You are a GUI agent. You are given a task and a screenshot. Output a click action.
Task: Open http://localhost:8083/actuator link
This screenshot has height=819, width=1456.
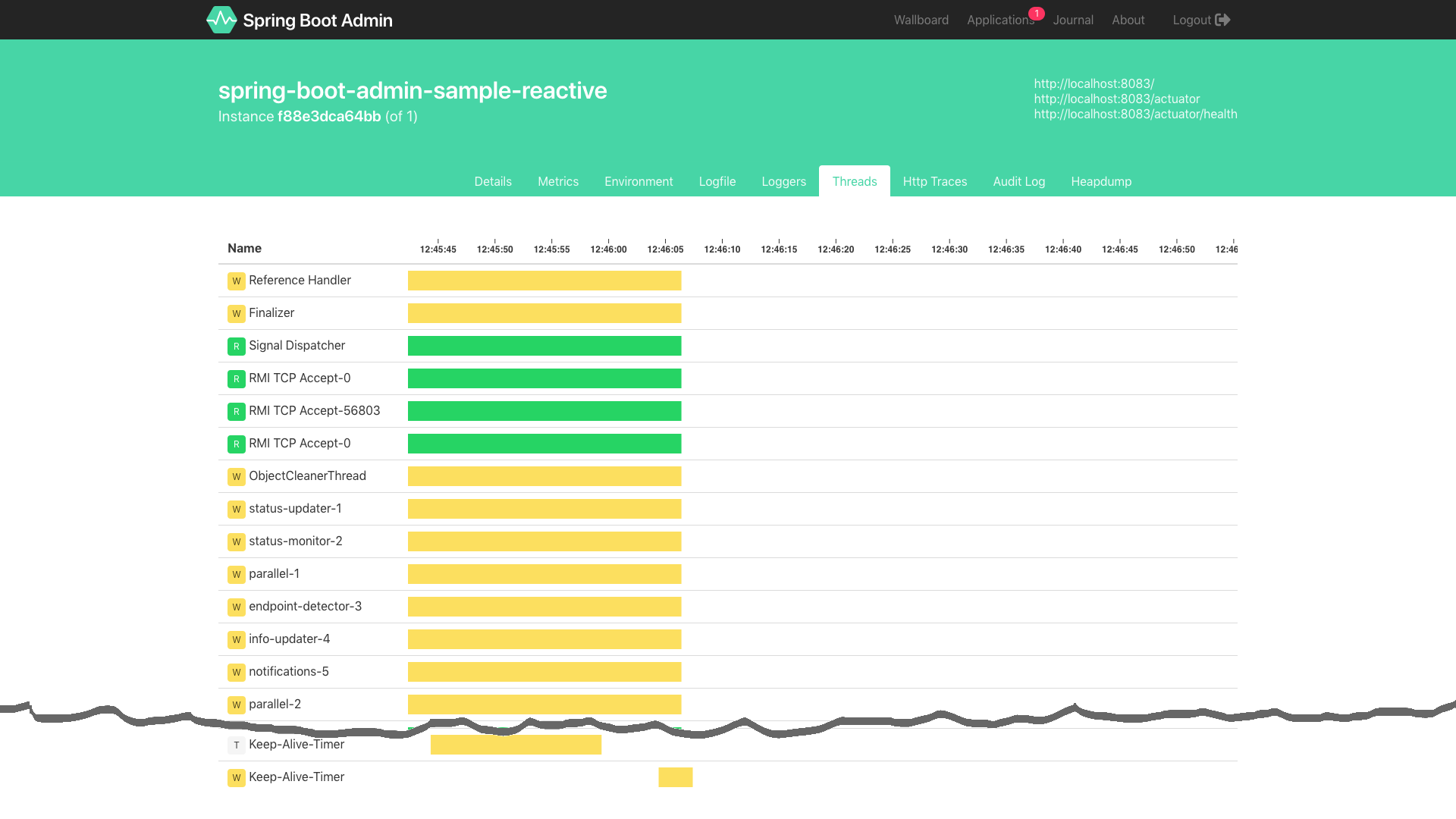point(1116,98)
